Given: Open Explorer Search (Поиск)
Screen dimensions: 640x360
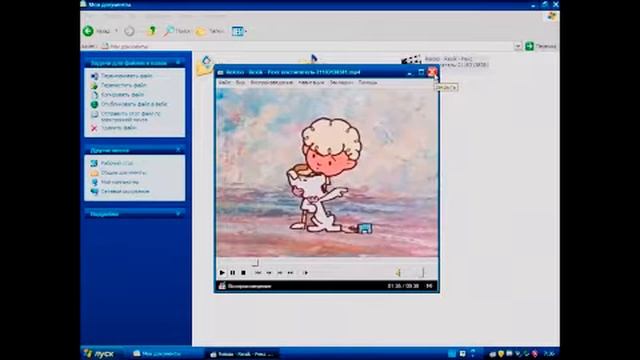Looking at the screenshot, I should 177,31.
